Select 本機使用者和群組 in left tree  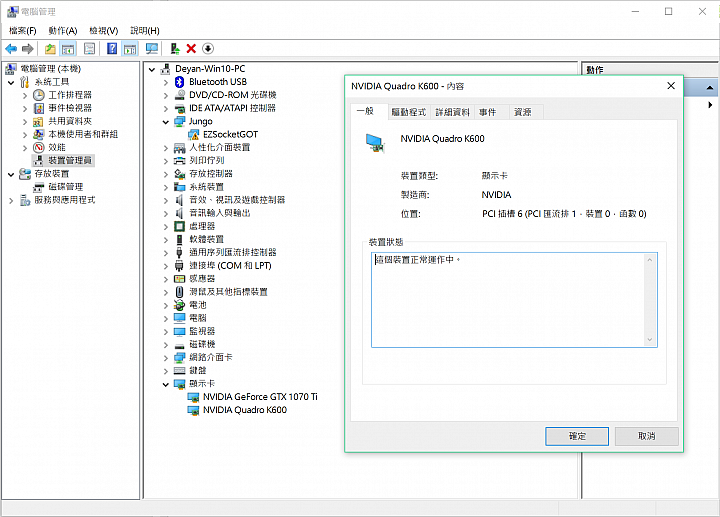point(83,134)
